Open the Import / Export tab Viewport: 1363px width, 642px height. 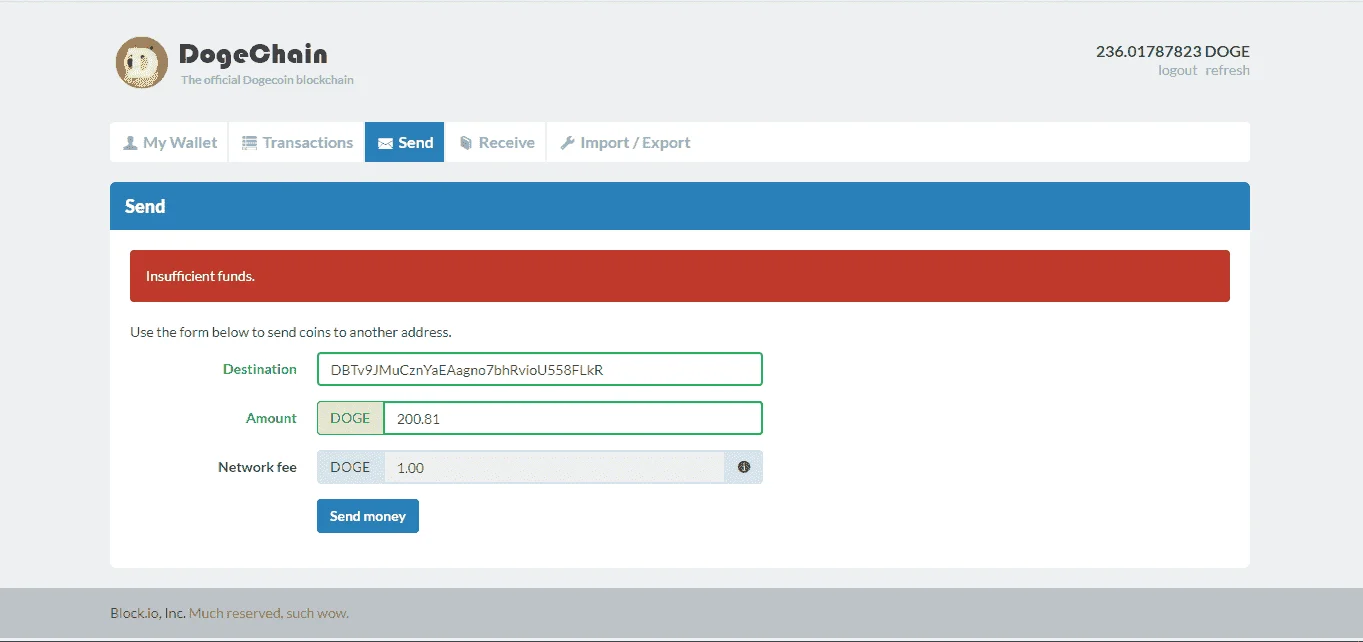625,142
